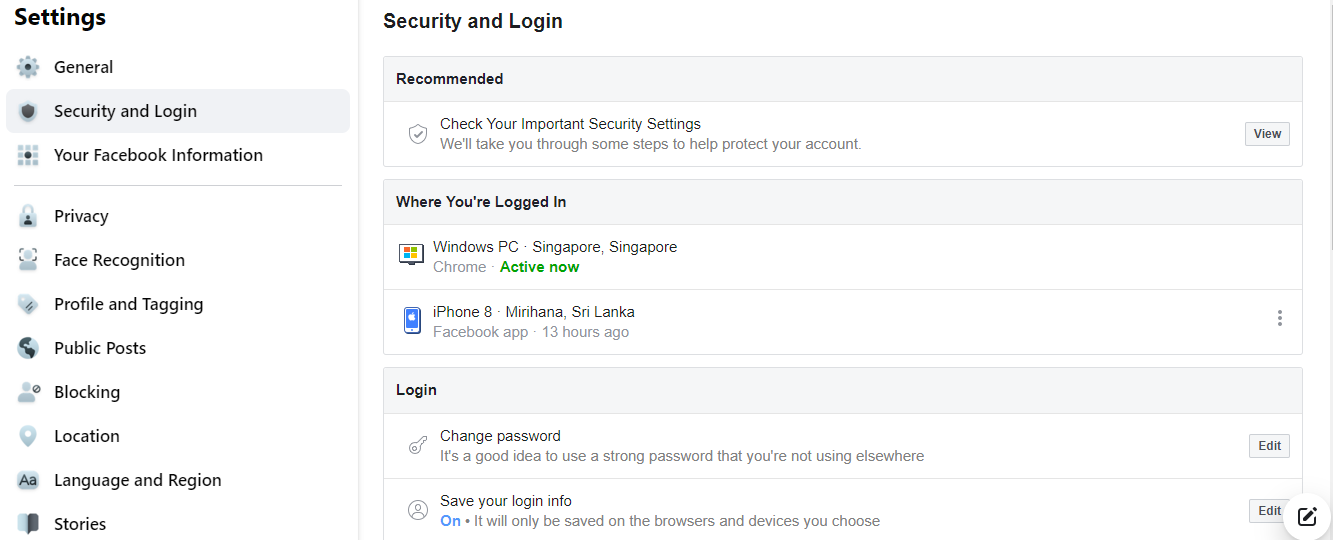This screenshot has height=540, width=1333.
Task: Open the three-dot menu for iPhone 8 session
Action: click(1279, 318)
